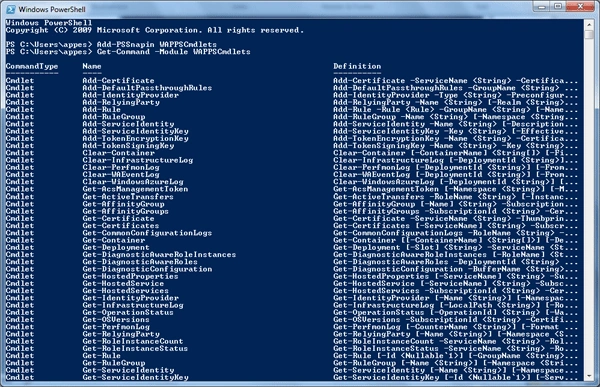This screenshot has width=600, height=387.
Task: Click Get-InfrastructureLog in the Name column
Action: tap(133, 305)
